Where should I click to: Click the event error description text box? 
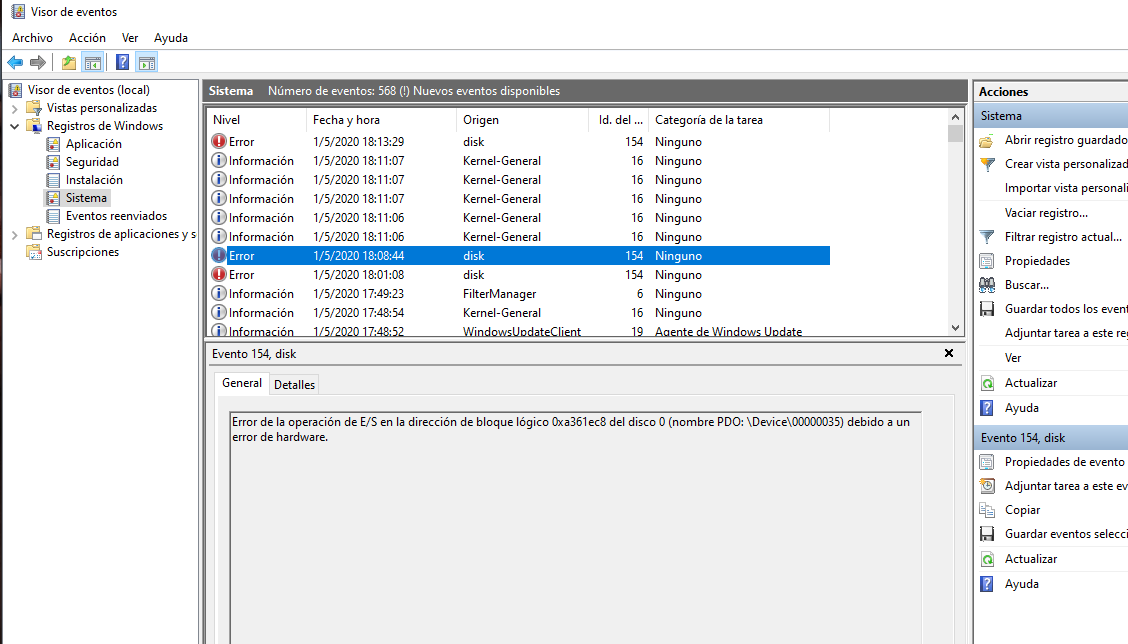(576, 527)
